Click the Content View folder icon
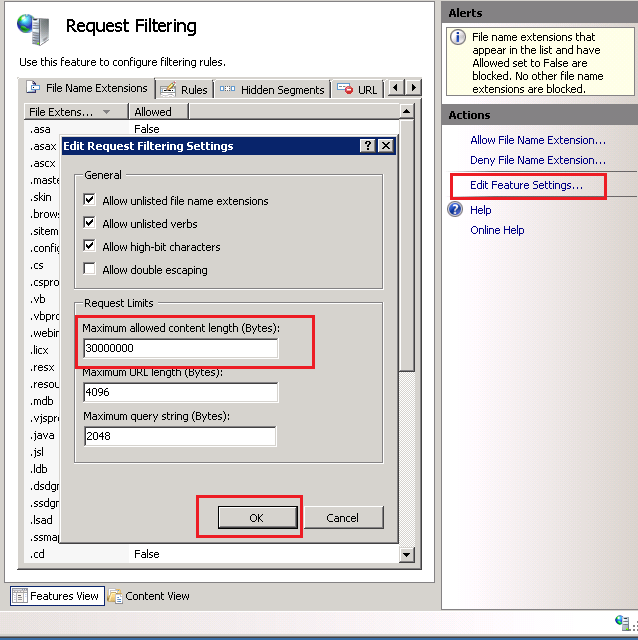Screen dimensions: 638x640 point(115,596)
